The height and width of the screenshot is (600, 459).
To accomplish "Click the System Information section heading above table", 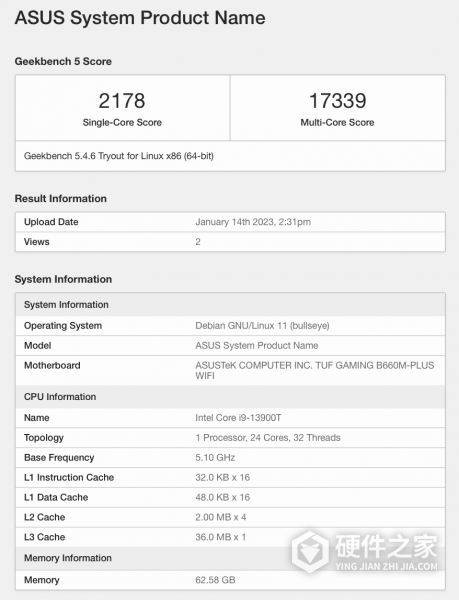I will tap(63, 279).
